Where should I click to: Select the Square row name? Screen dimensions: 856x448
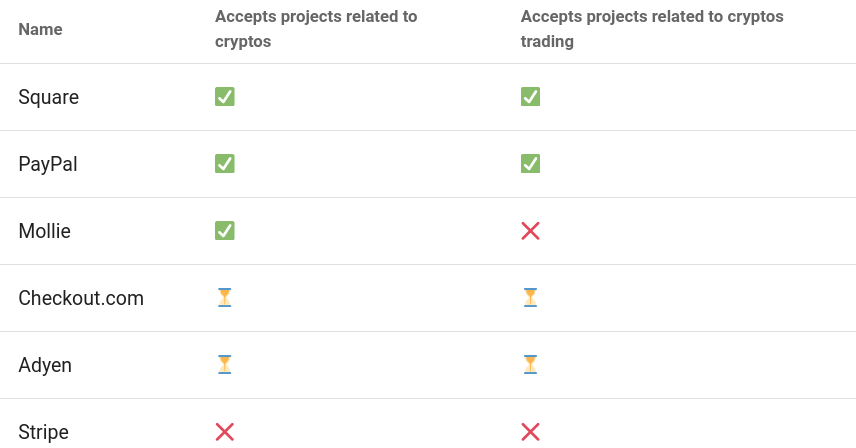point(49,97)
